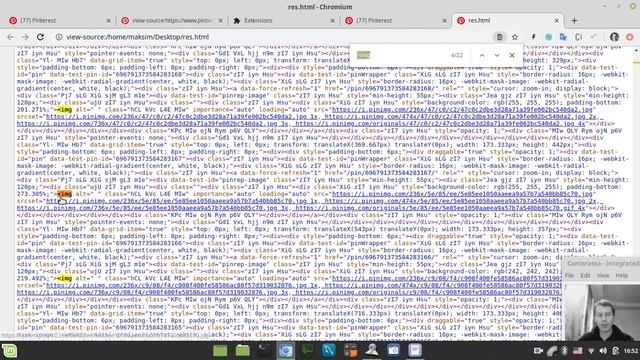Open the purple notes app in taskbar
Image resolution: width=640 pixels, height=360 pixels.
415,351
